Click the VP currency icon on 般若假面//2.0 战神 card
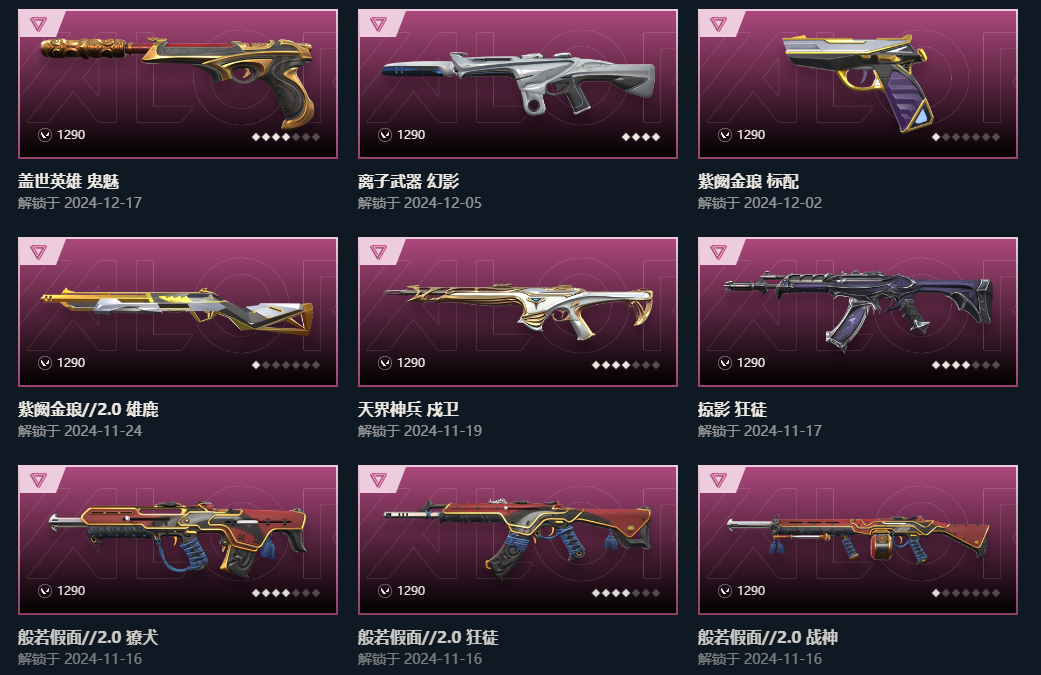Screen dimensions: 1041x675 (x=725, y=591)
